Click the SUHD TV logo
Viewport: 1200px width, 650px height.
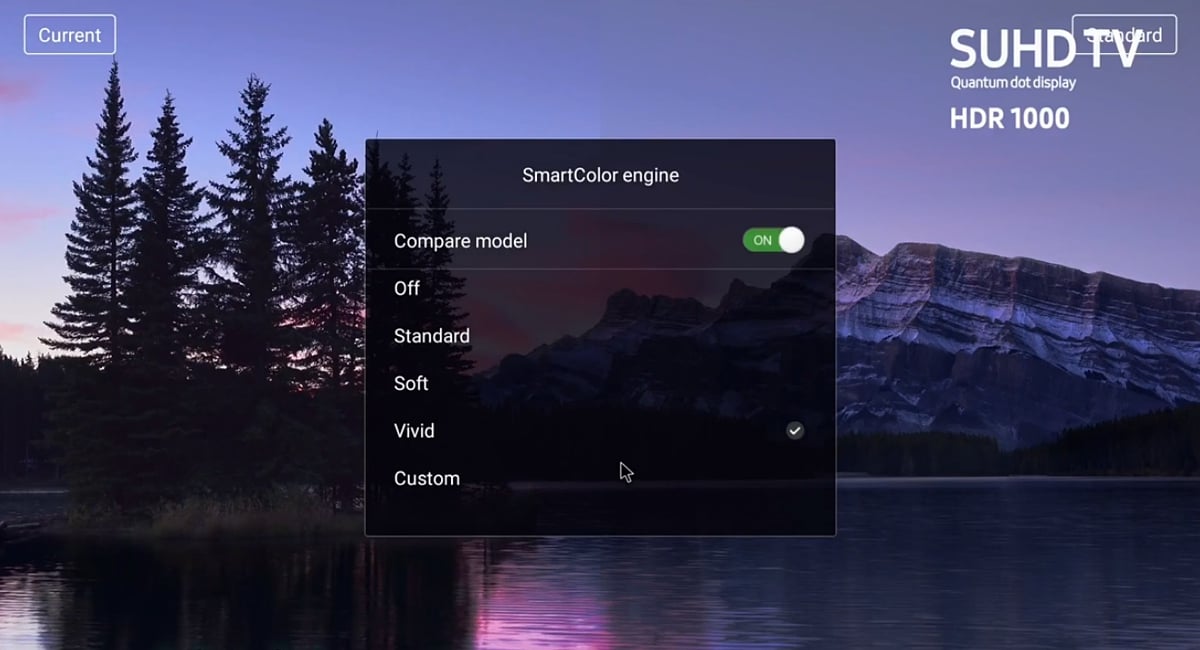click(1044, 48)
